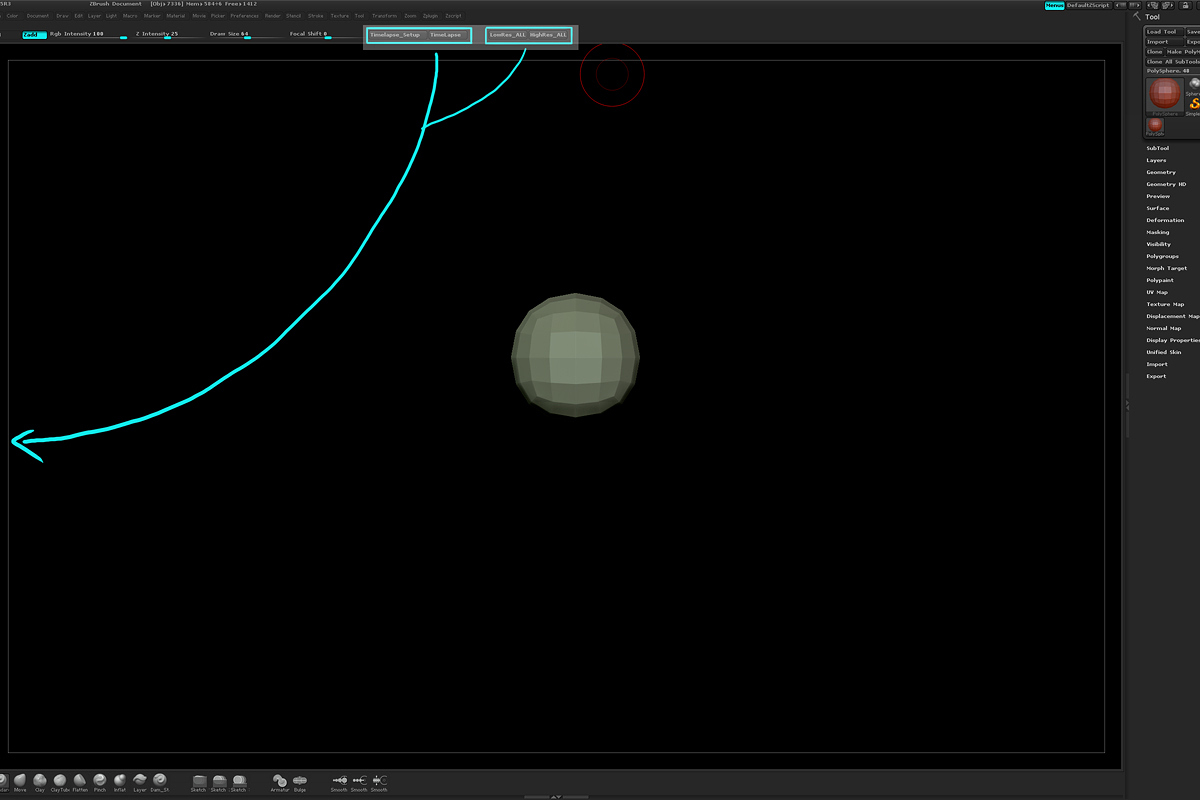Select the Pinch brush
Image resolution: width=1200 pixels, height=800 pixels.
100,781
